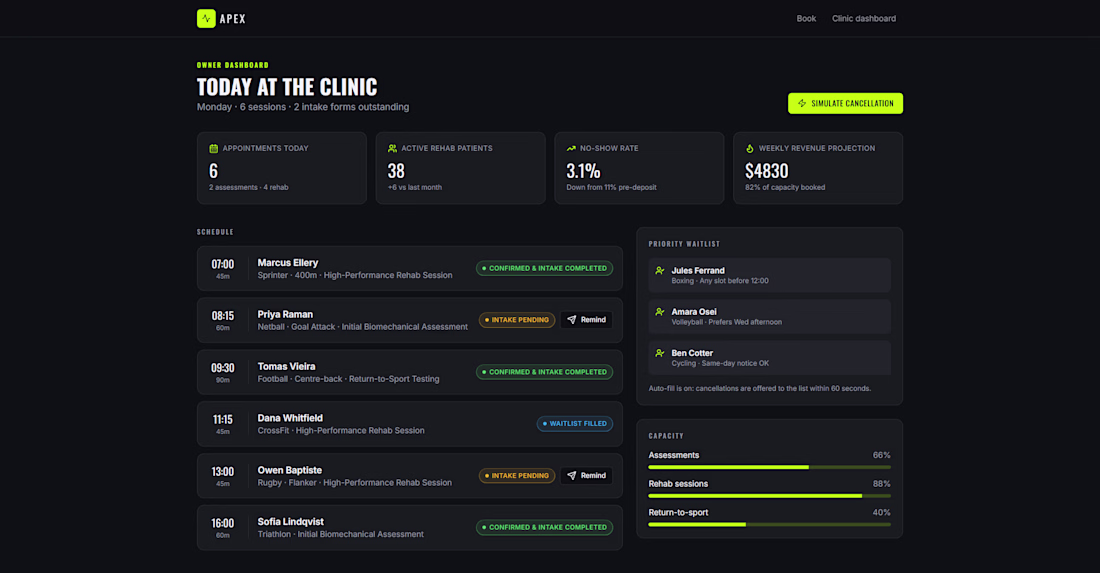Click the Auto-fill is on notice text
Viewport: 1100px width, 573px height.
(x=760, y=389)
